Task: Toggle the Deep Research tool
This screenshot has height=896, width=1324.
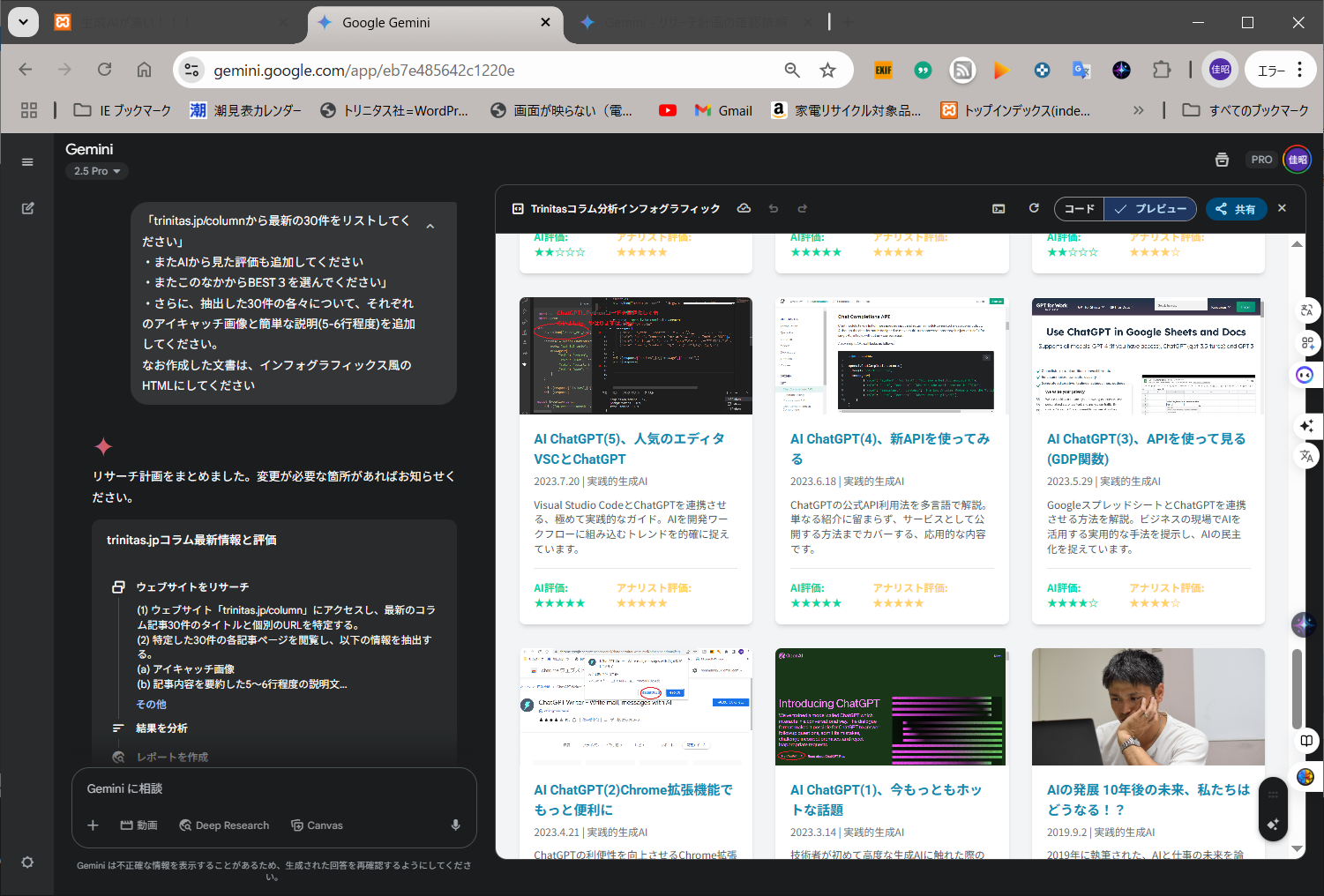Action: pos(224,825)
